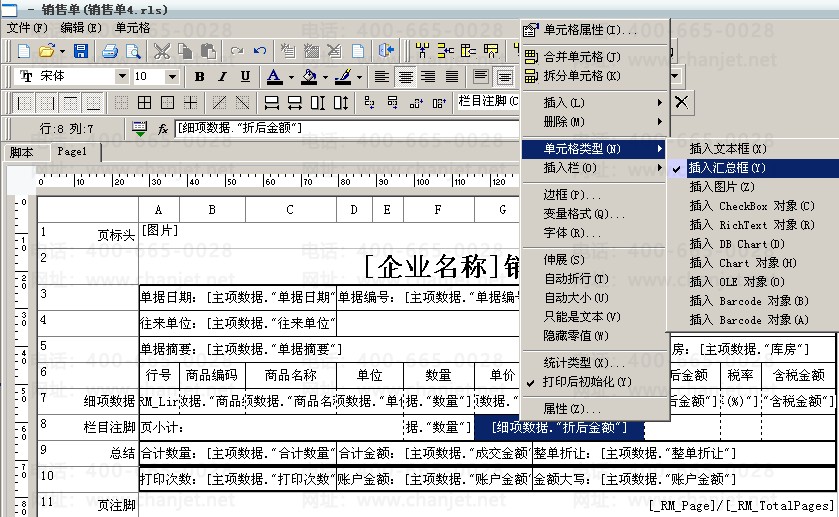Click the fx formula icon

pos(163,128)
